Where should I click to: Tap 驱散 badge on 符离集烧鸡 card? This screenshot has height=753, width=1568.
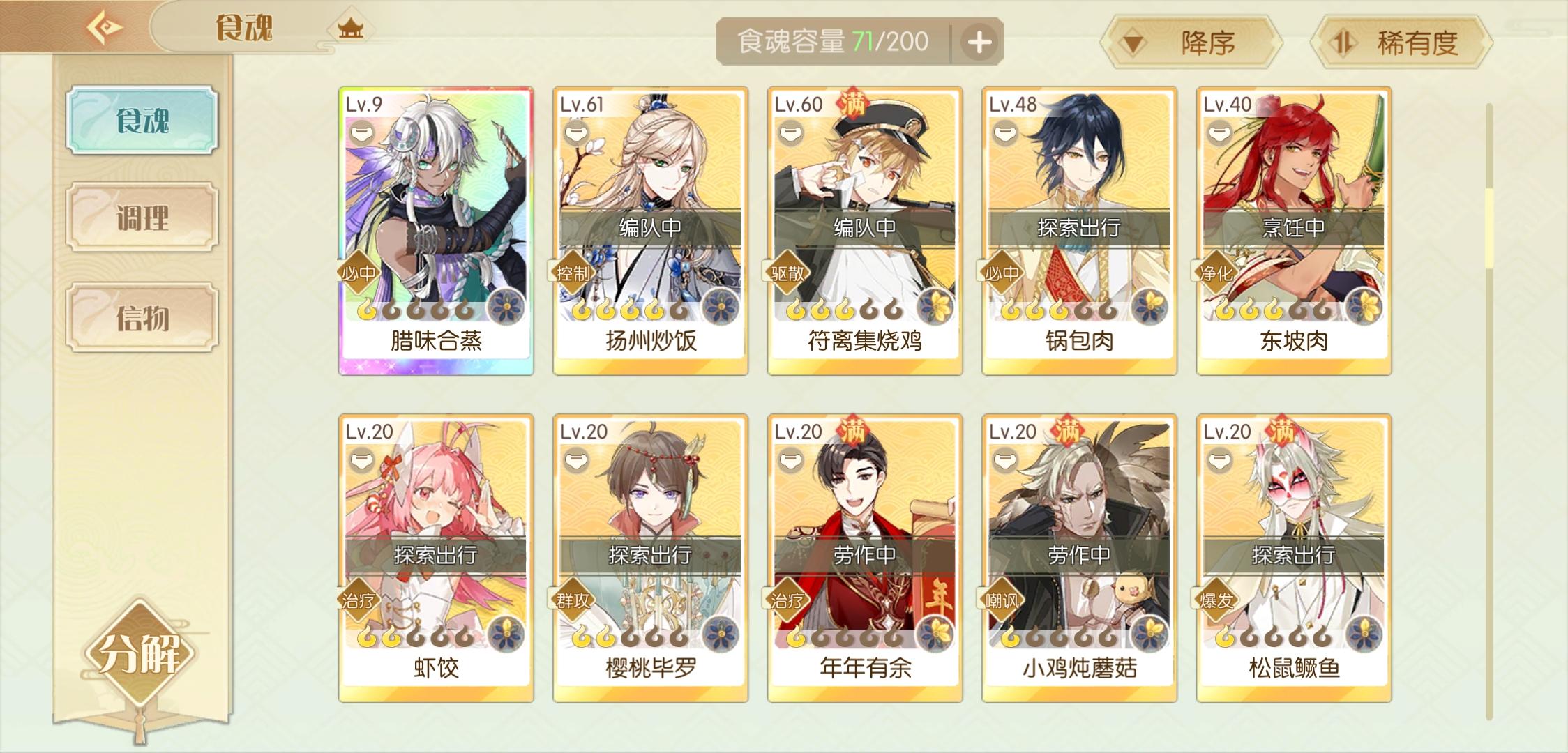tap(787, 273)
